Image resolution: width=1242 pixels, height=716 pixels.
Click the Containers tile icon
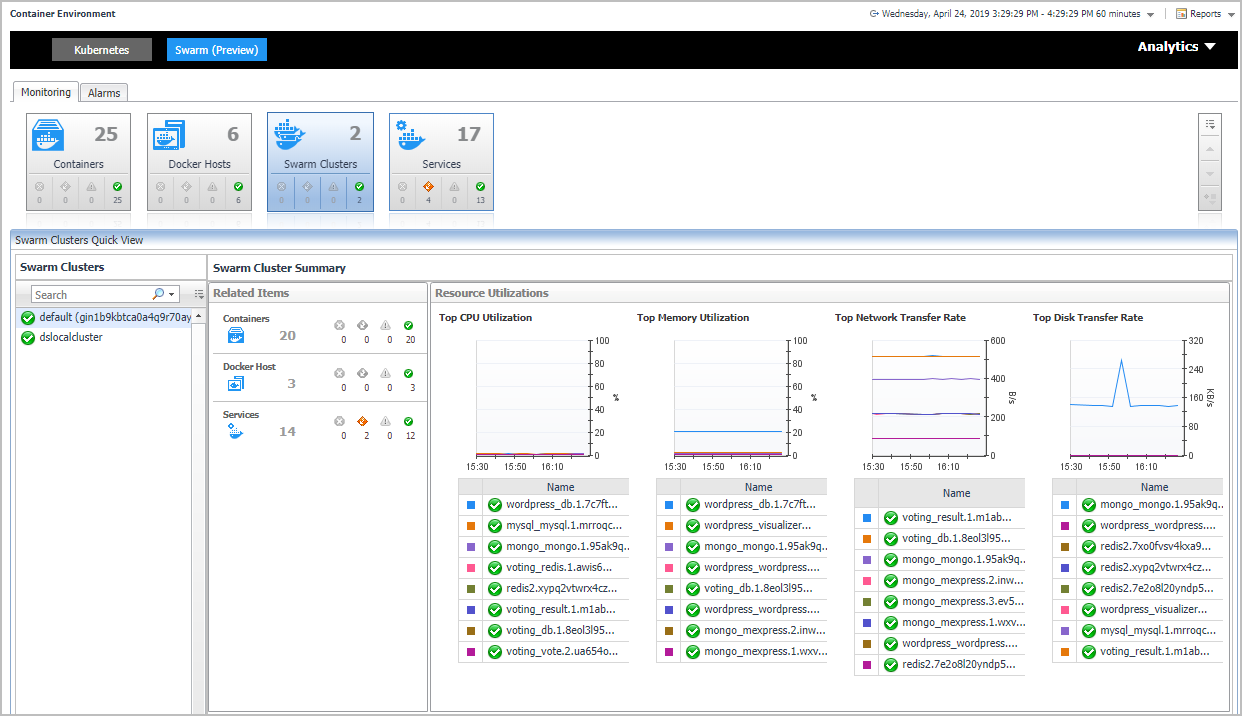(x=48, y=135)
